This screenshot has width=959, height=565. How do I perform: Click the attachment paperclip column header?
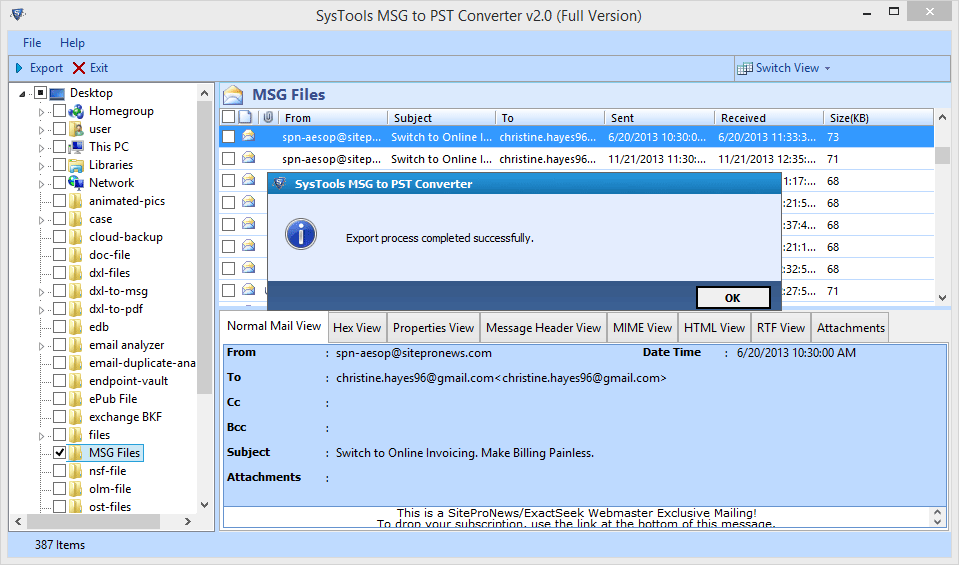(x=268, y=117)
